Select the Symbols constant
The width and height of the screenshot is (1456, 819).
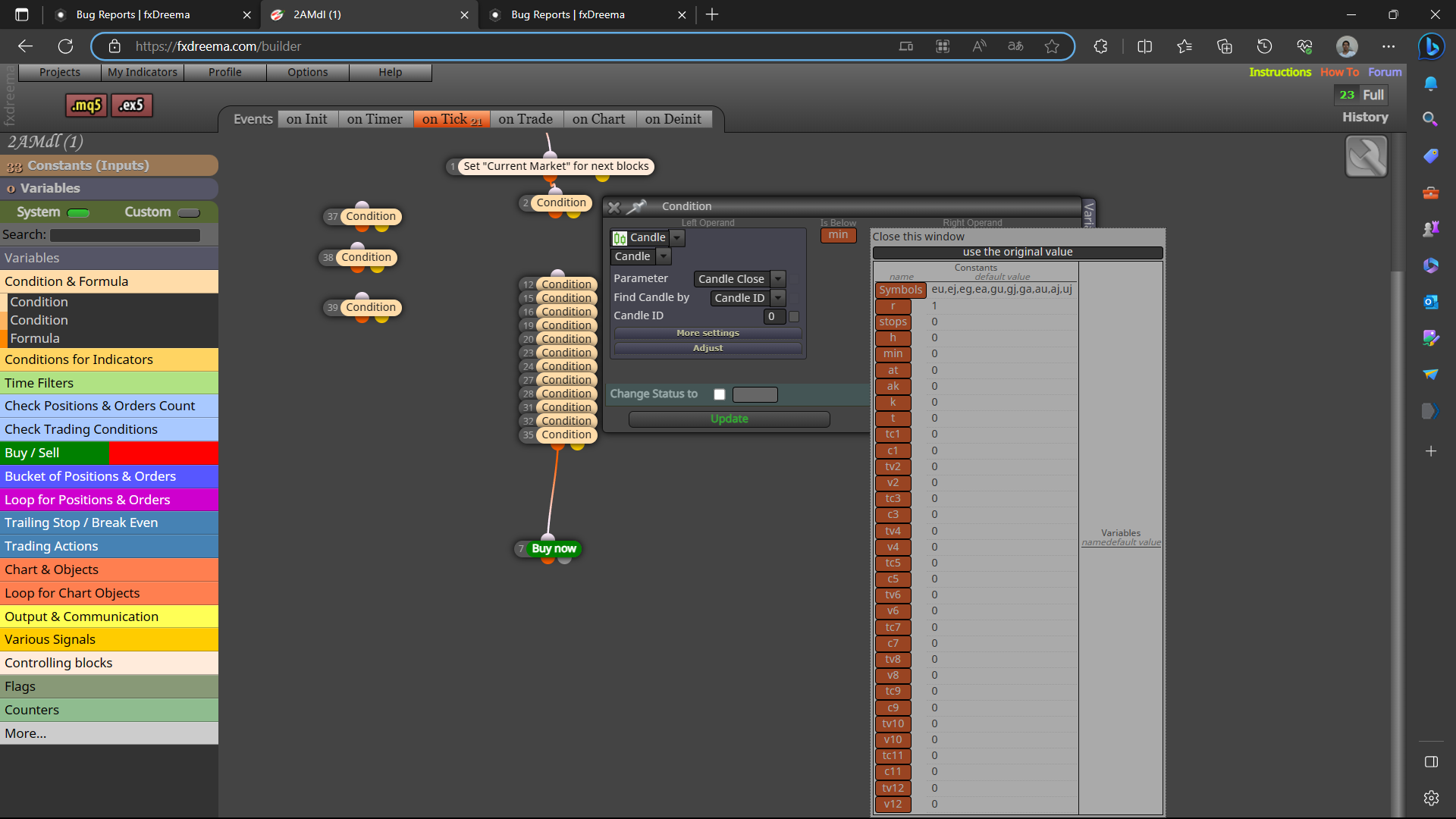coord(901,290)
